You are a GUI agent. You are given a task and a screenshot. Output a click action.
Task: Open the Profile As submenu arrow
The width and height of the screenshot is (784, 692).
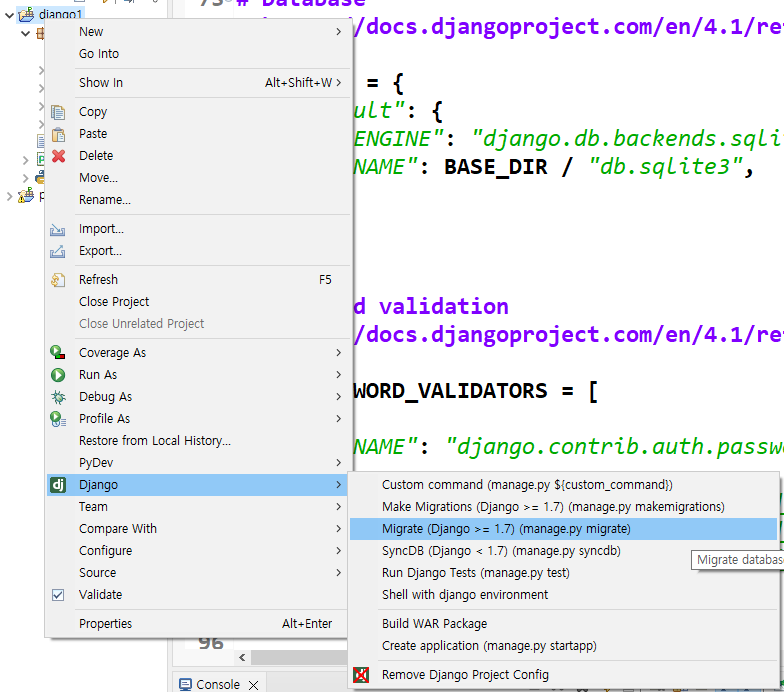tap(338, 418)
